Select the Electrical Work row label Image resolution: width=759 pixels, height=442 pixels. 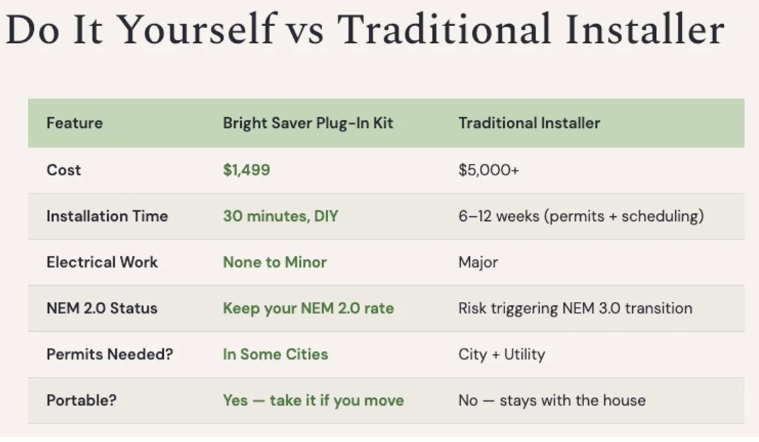102,262
